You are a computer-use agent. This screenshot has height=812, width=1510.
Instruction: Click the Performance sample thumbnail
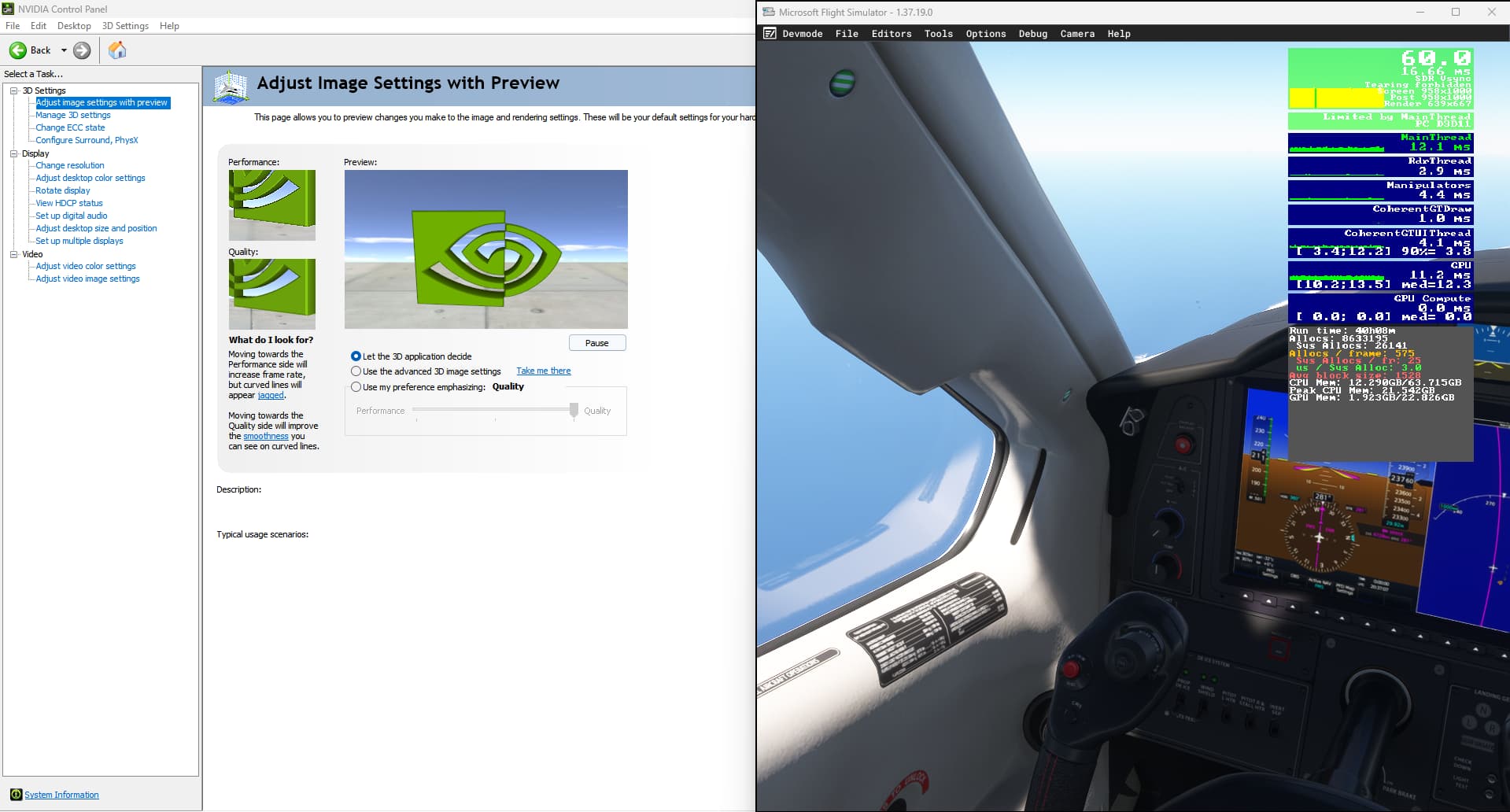coord(271,205)
